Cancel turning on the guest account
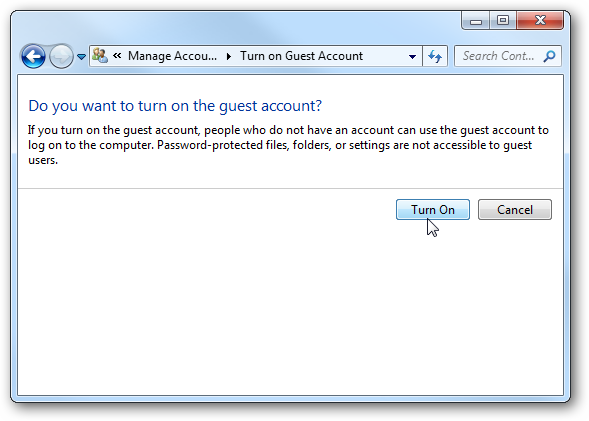 [x=515, y=210]
